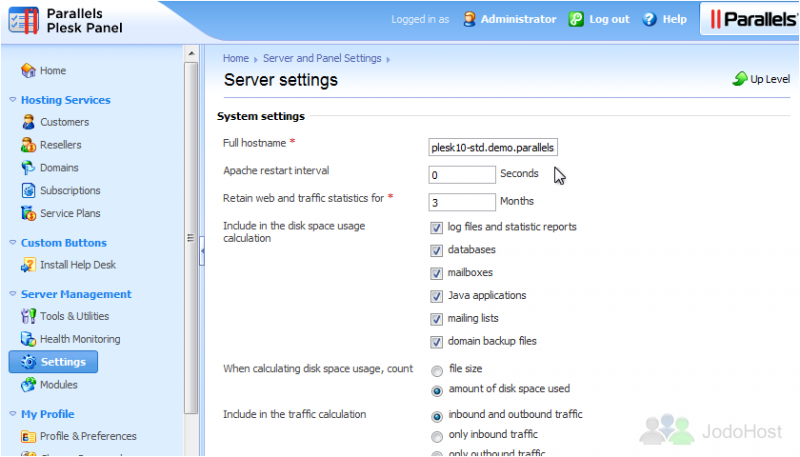This screenshot has width=800, height=457.
Task: Click the Home breadcrumb link
Action: [236, 58]
